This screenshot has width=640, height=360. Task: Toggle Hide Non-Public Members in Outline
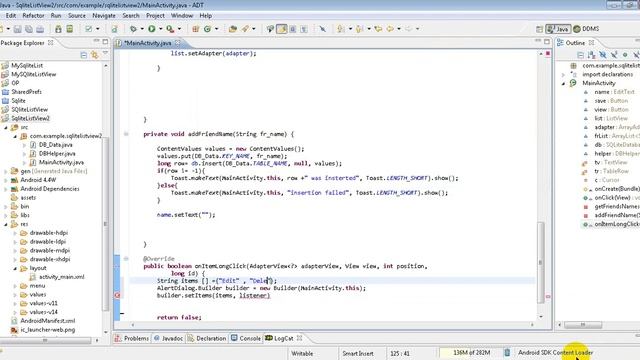(625, 55)
